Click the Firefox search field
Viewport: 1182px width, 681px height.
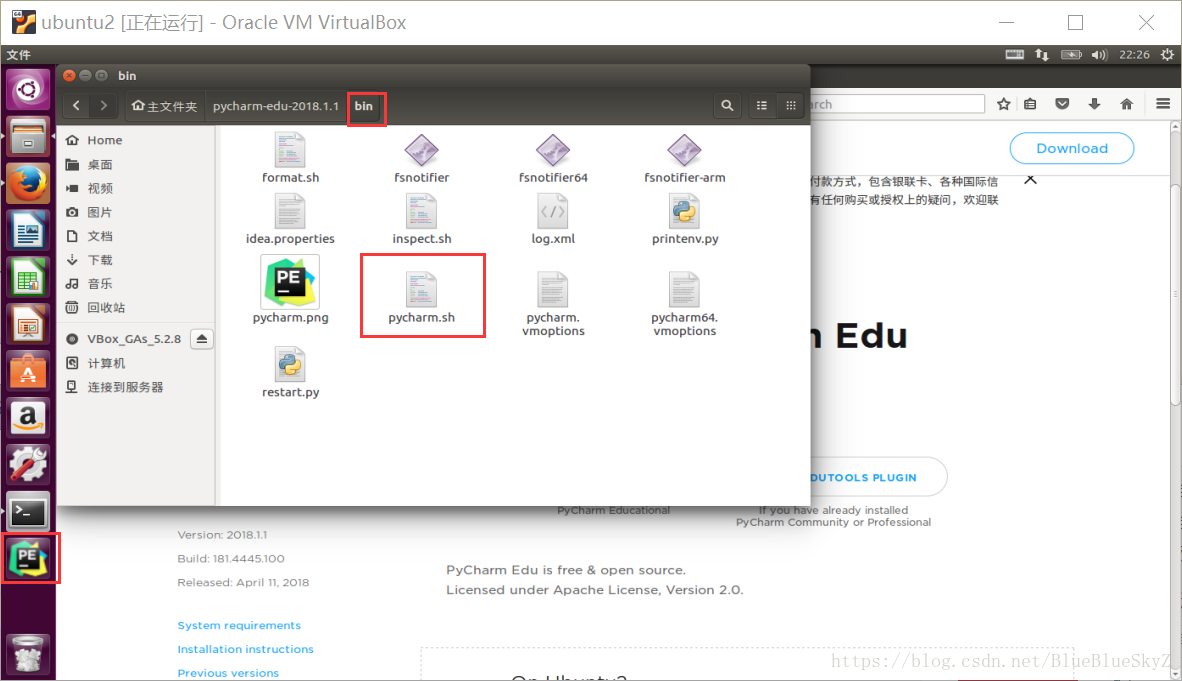click(x=897, y=104)
